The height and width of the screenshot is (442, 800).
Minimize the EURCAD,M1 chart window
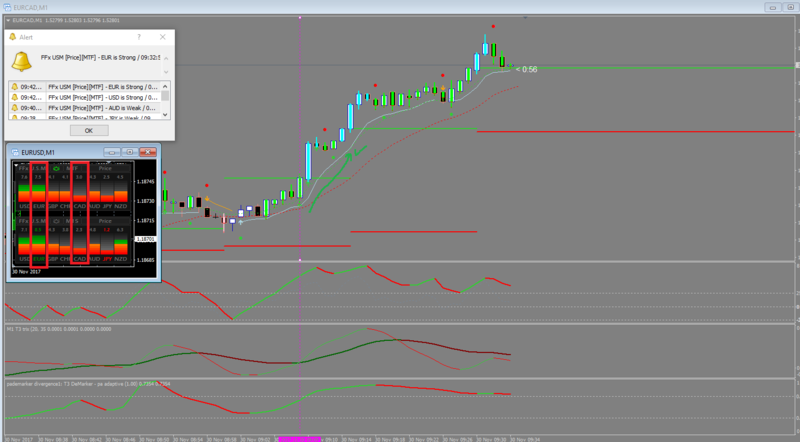click(x=772, y=7)
